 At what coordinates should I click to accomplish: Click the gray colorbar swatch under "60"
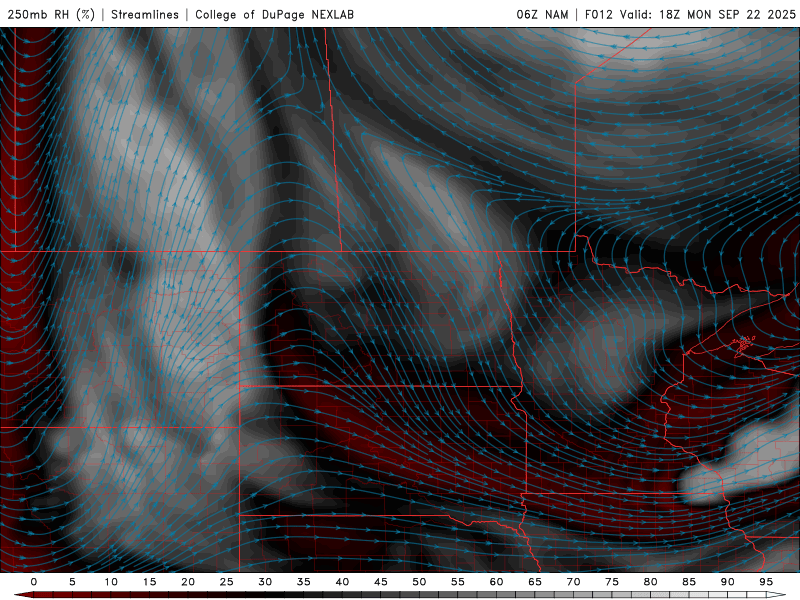coord(506,595)
